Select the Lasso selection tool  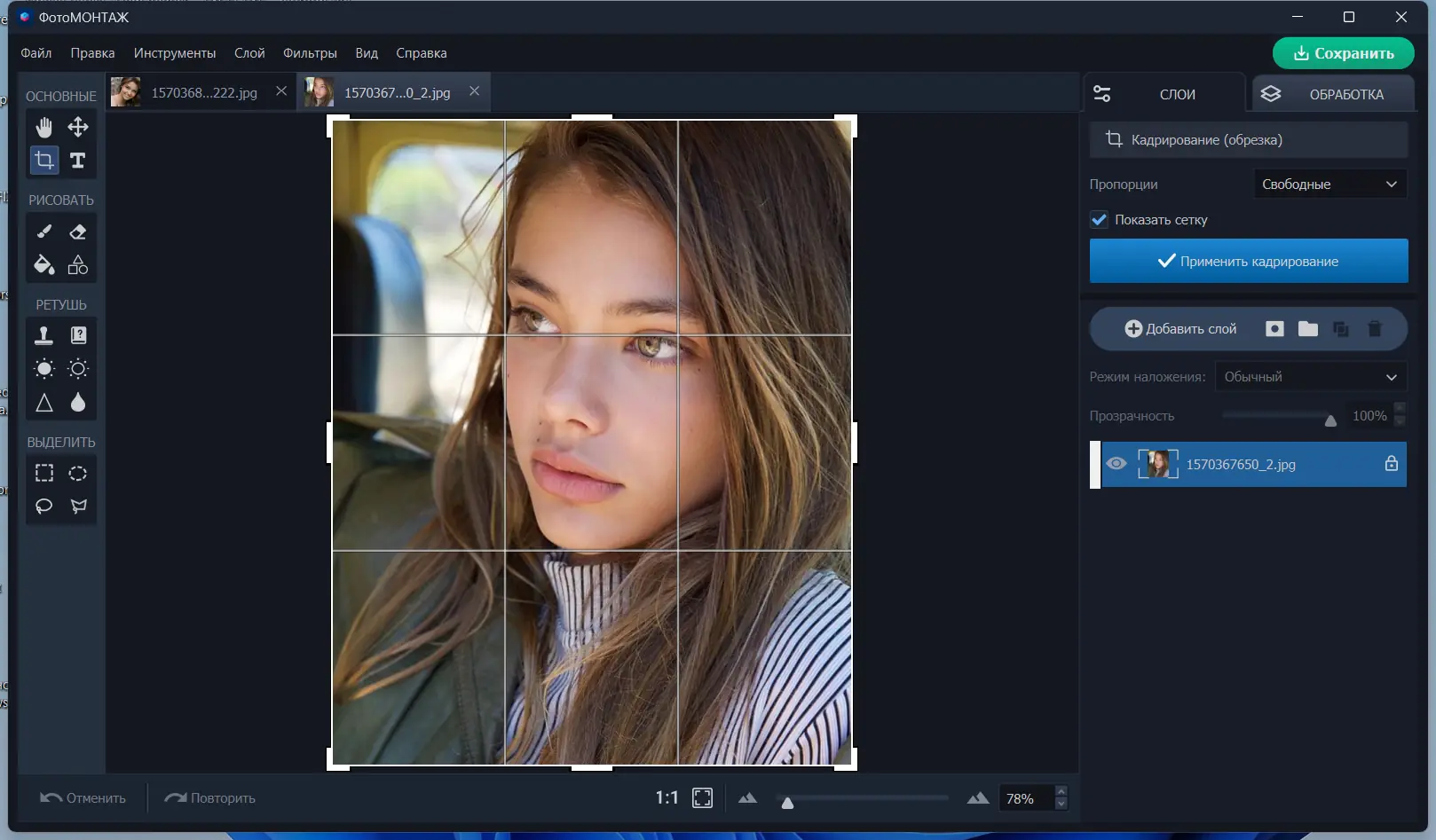pyautogui.click(x=43, y=506)
